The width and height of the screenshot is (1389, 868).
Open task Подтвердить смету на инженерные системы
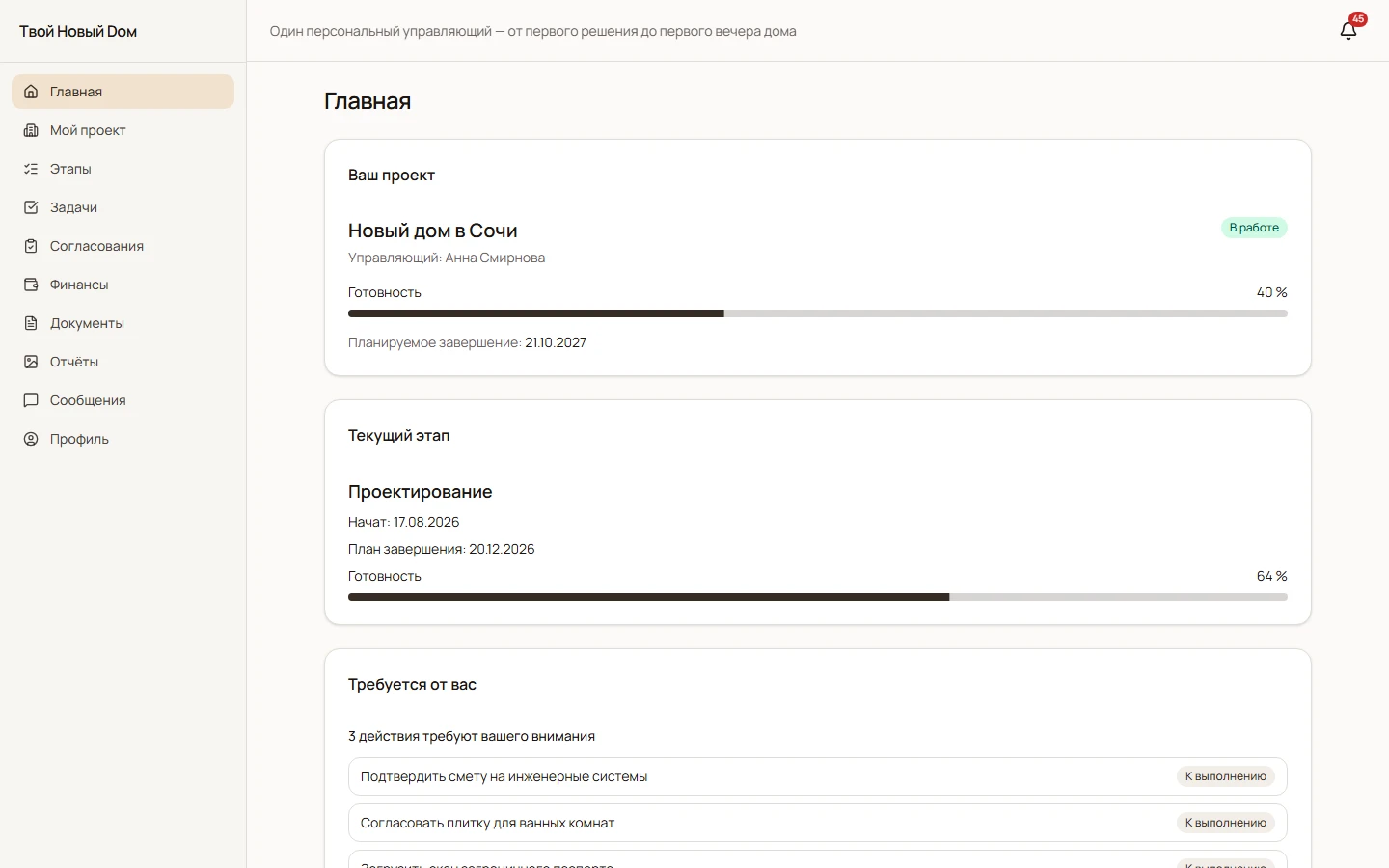click(x=818, y=776)
